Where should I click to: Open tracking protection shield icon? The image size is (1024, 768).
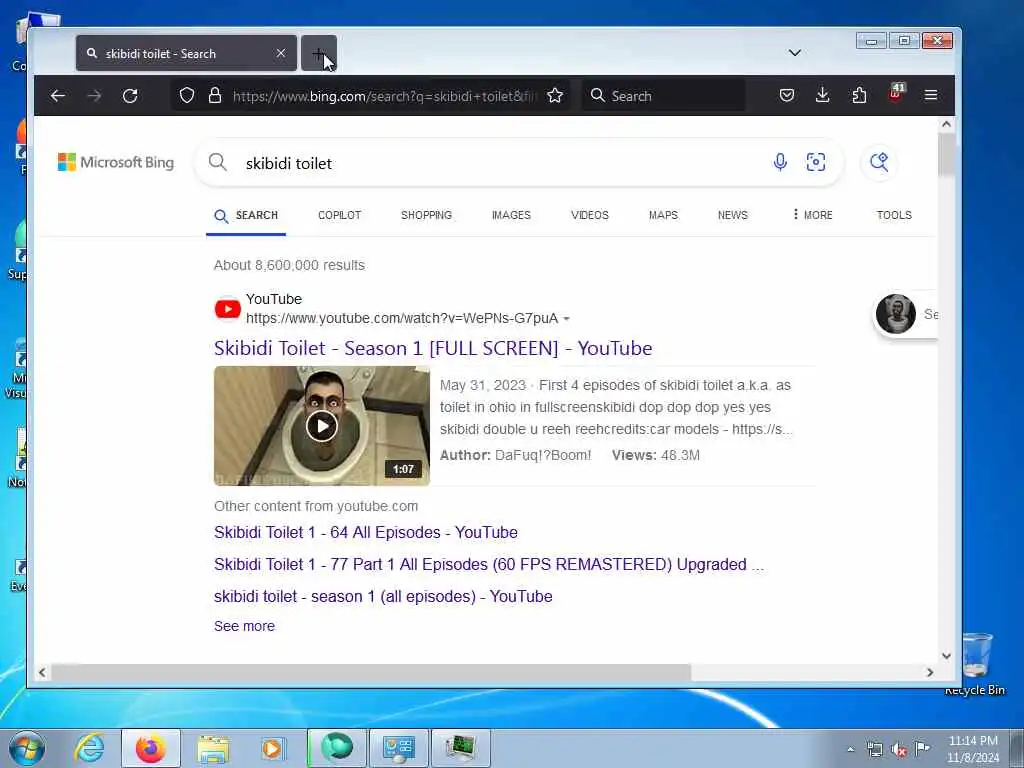[x=187, y=96]
